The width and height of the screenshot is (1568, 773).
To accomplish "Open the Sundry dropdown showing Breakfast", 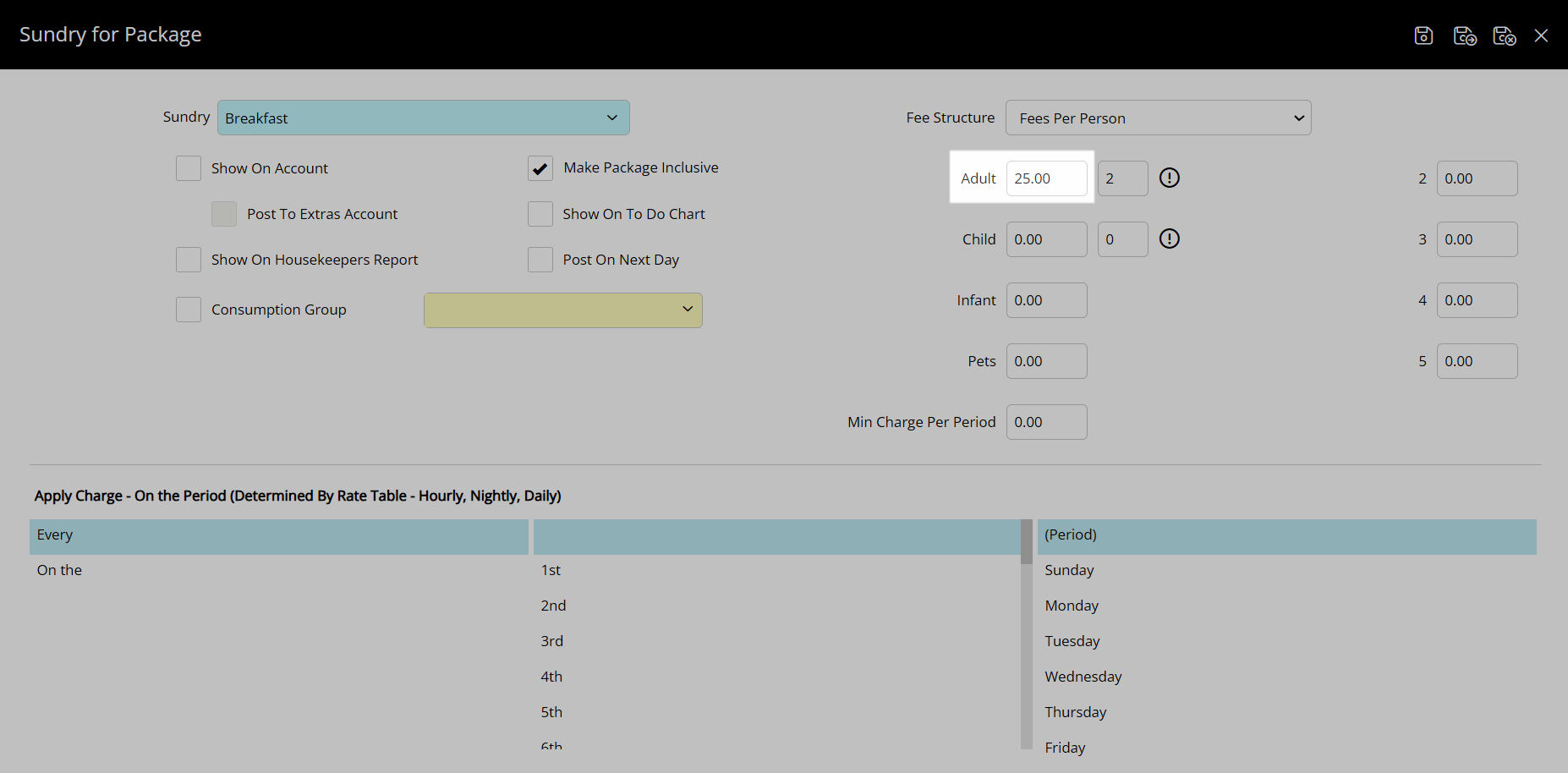I will 423,118.
